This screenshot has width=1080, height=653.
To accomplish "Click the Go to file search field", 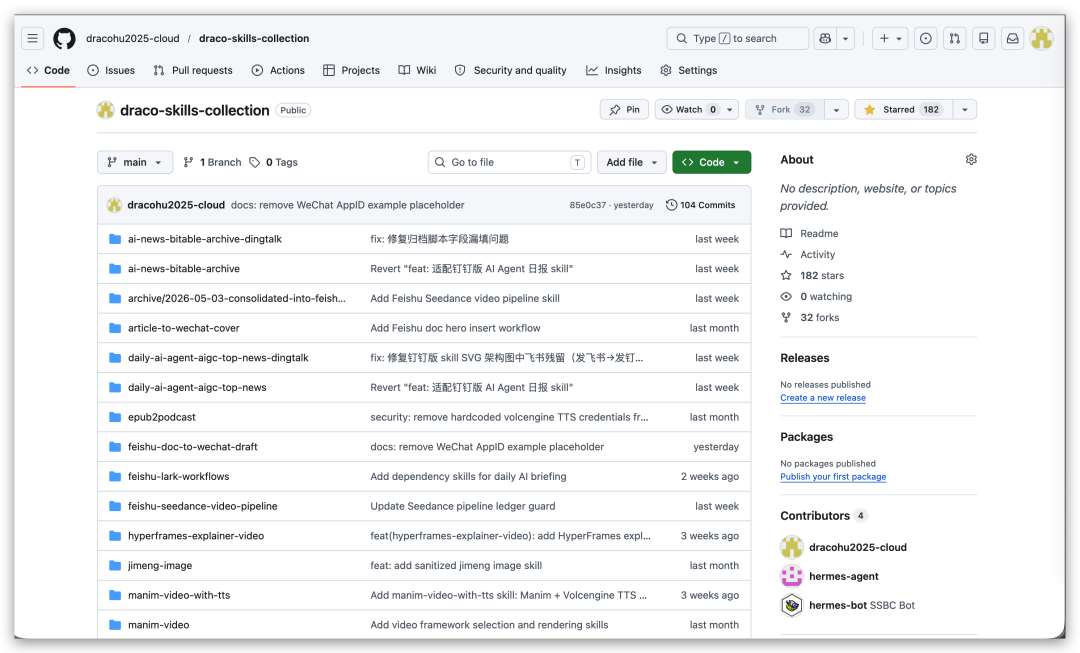I will point(510,163).
